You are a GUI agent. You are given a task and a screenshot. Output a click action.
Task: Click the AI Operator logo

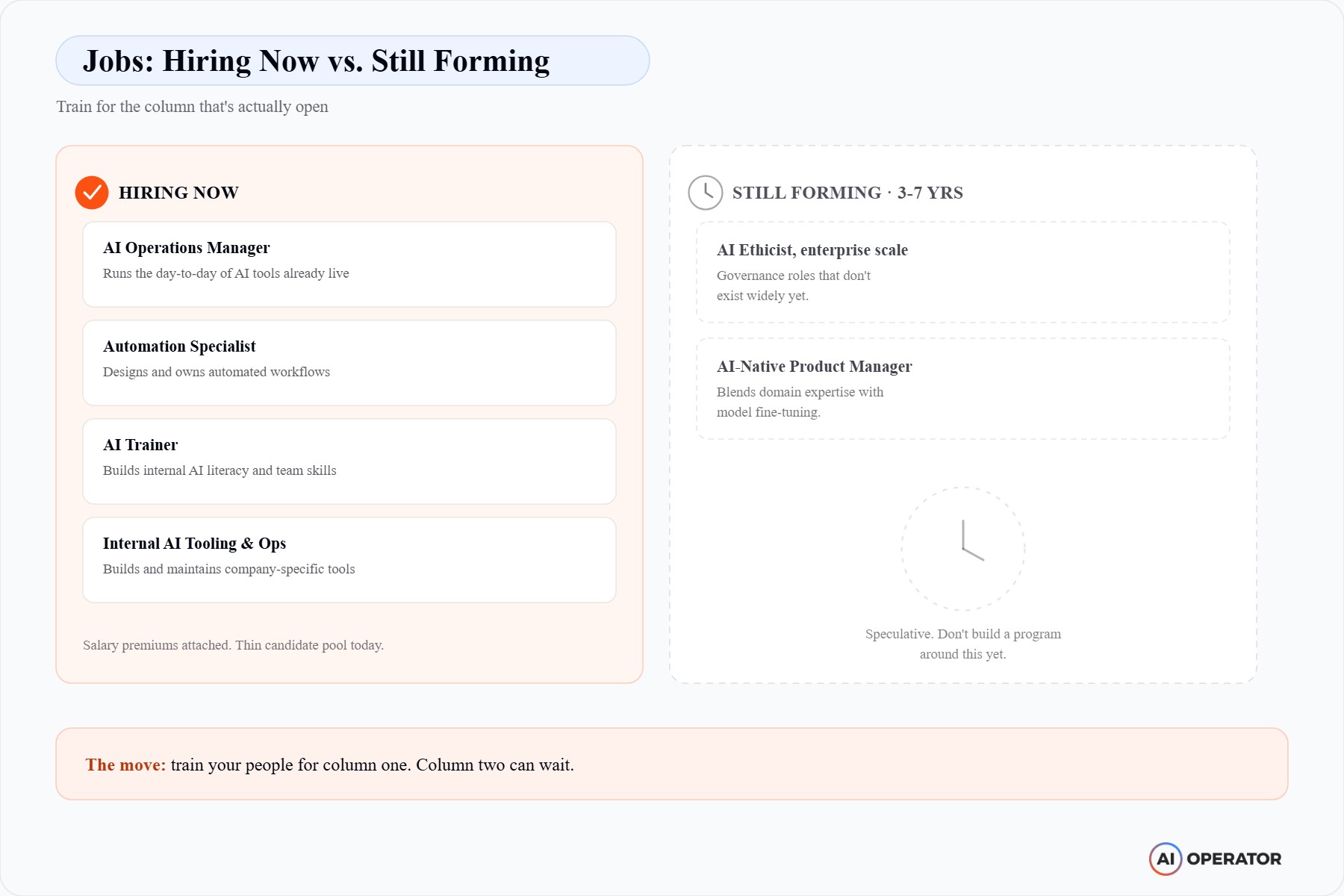pyautogui.click(x=1215, y=859)
